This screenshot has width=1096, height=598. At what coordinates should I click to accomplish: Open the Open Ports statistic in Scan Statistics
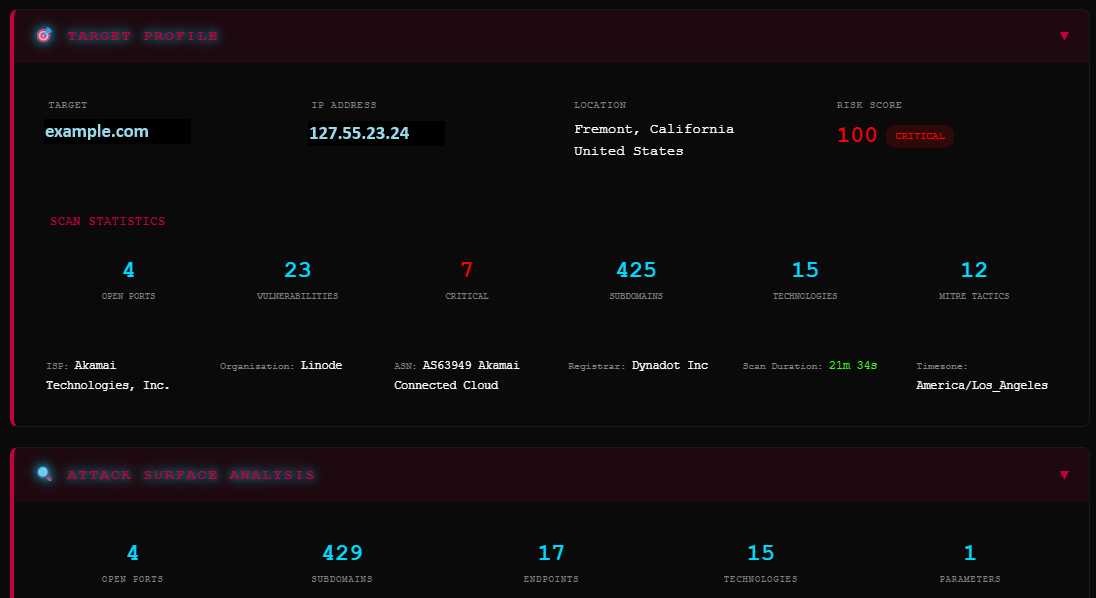128,280
